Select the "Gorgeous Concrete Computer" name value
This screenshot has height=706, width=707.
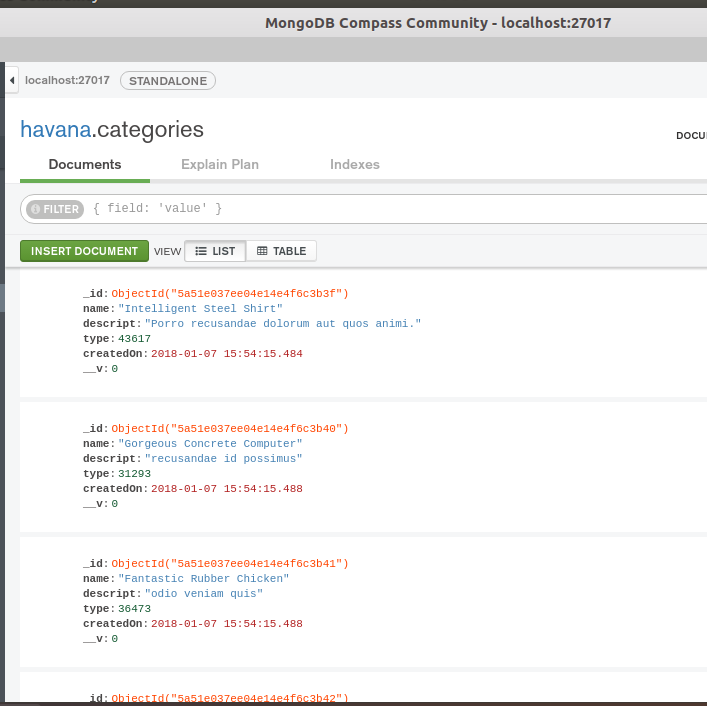click(210, 443)
